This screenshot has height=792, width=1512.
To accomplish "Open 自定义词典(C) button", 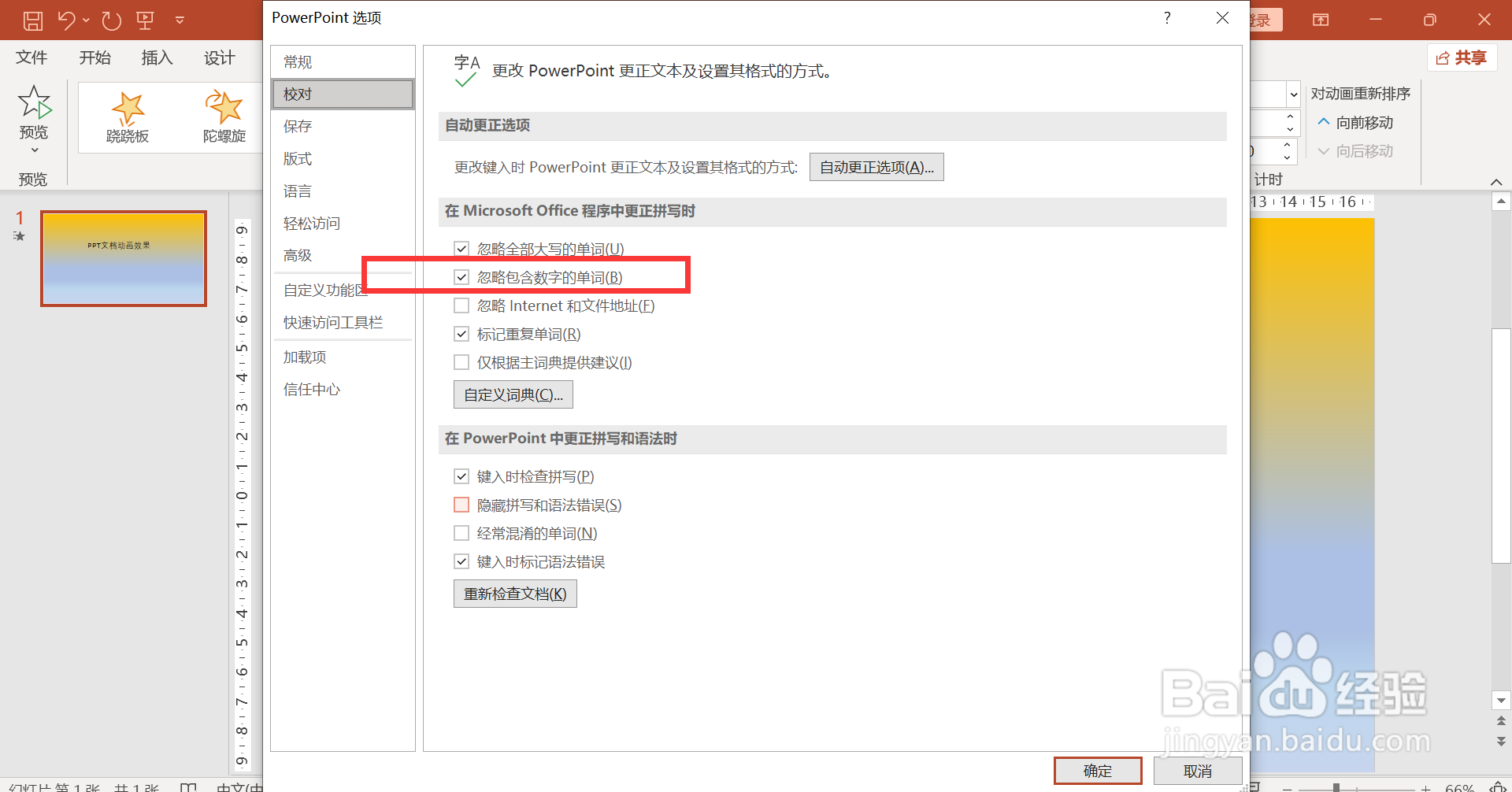I will click(x=513, y=394).
